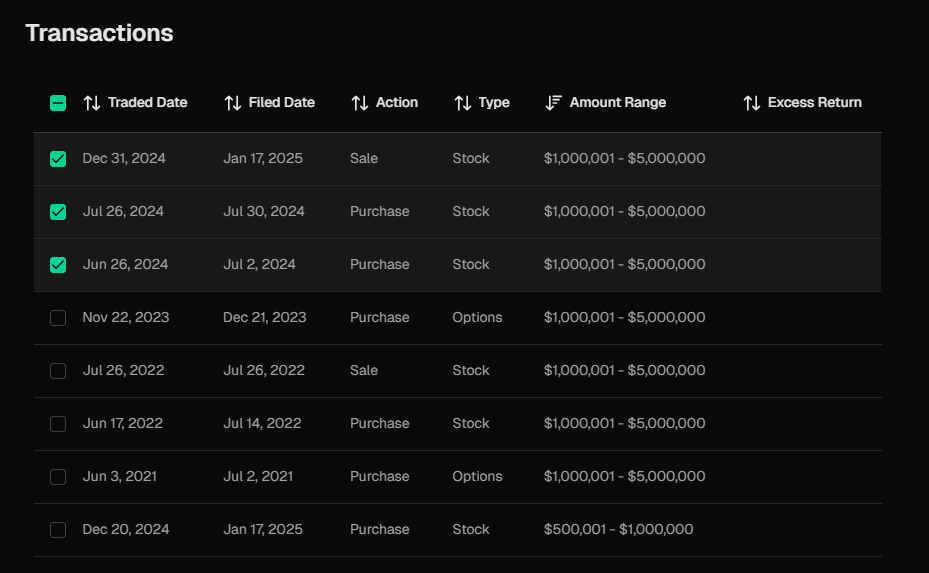This screenshot has height=573, width=929.
Task: Sort table by Traded Date header label
Action: click(x=147, y=103)
